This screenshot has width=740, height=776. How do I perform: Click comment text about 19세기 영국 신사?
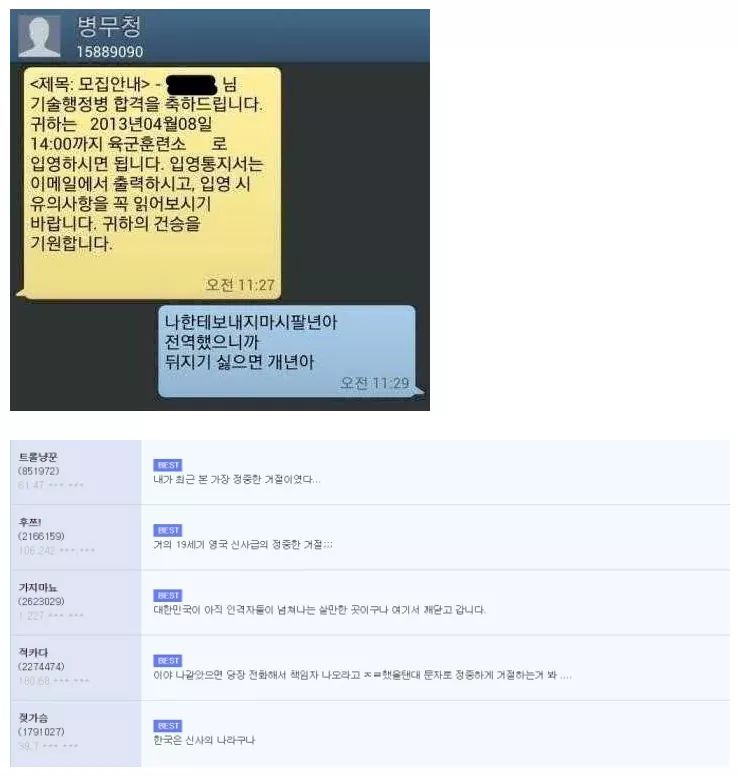(243, 545)
